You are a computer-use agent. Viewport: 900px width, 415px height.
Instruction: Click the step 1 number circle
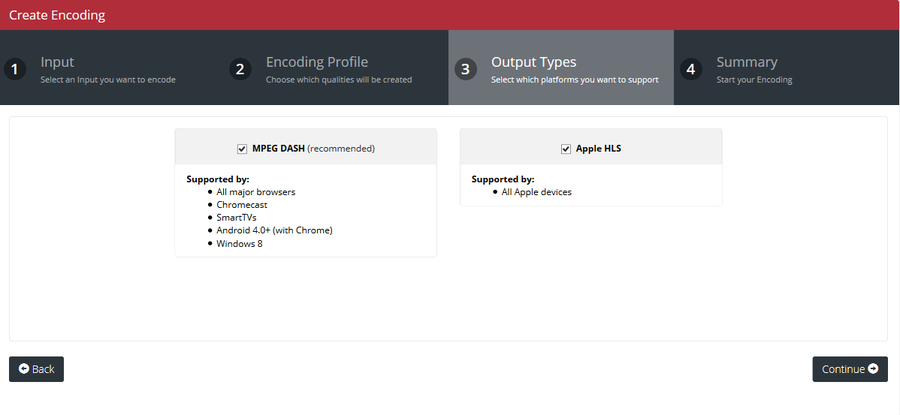(15, 69)
